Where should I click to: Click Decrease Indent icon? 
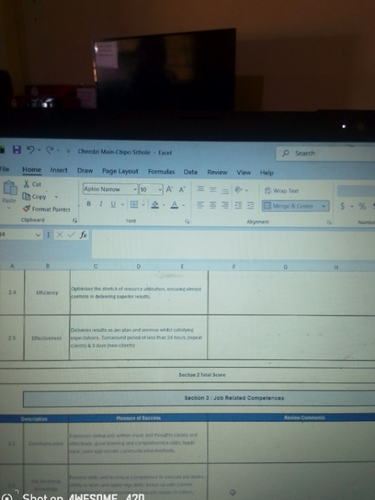click(x=238, y=205)
